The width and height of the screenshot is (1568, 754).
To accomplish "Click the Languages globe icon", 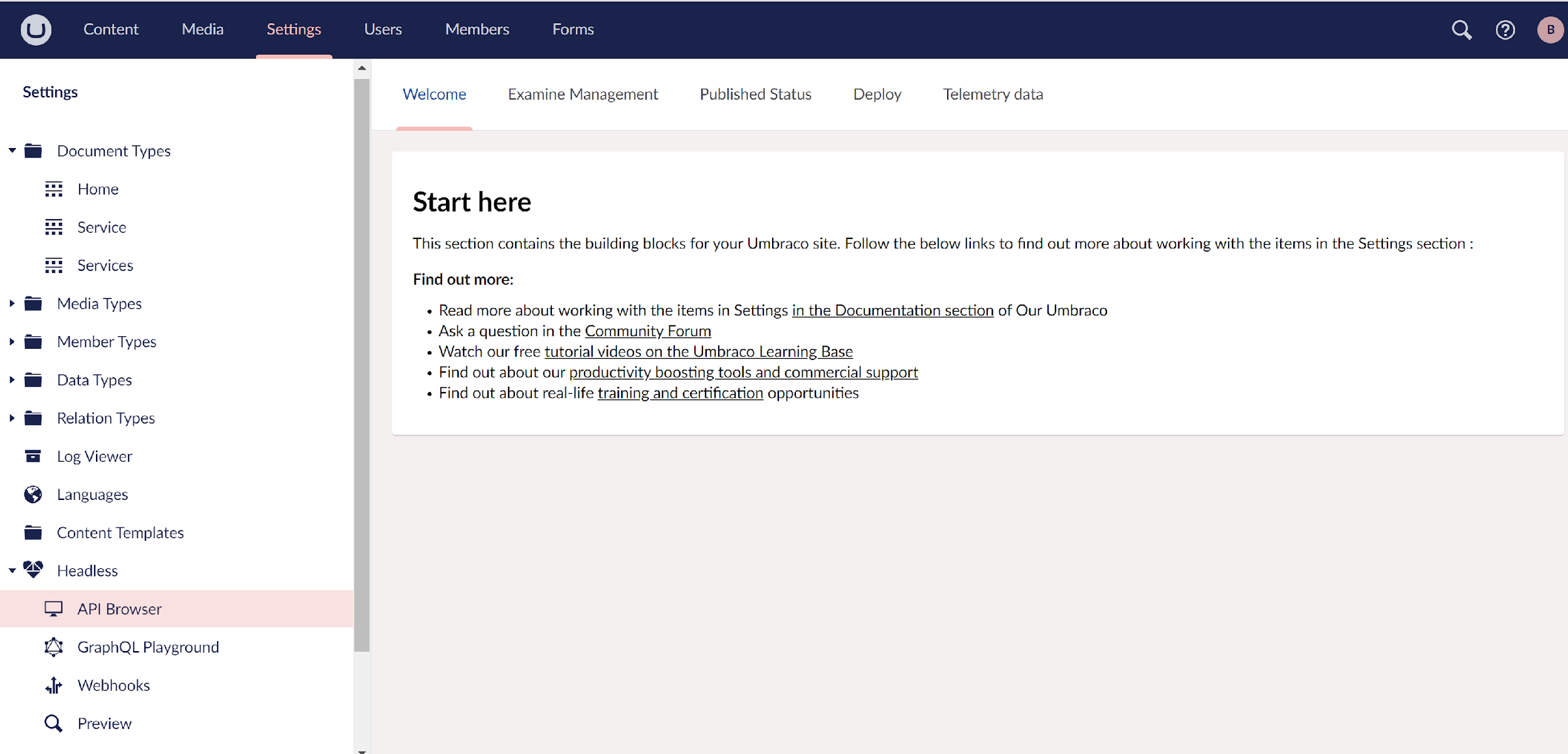I will click(x=33, y=494).
